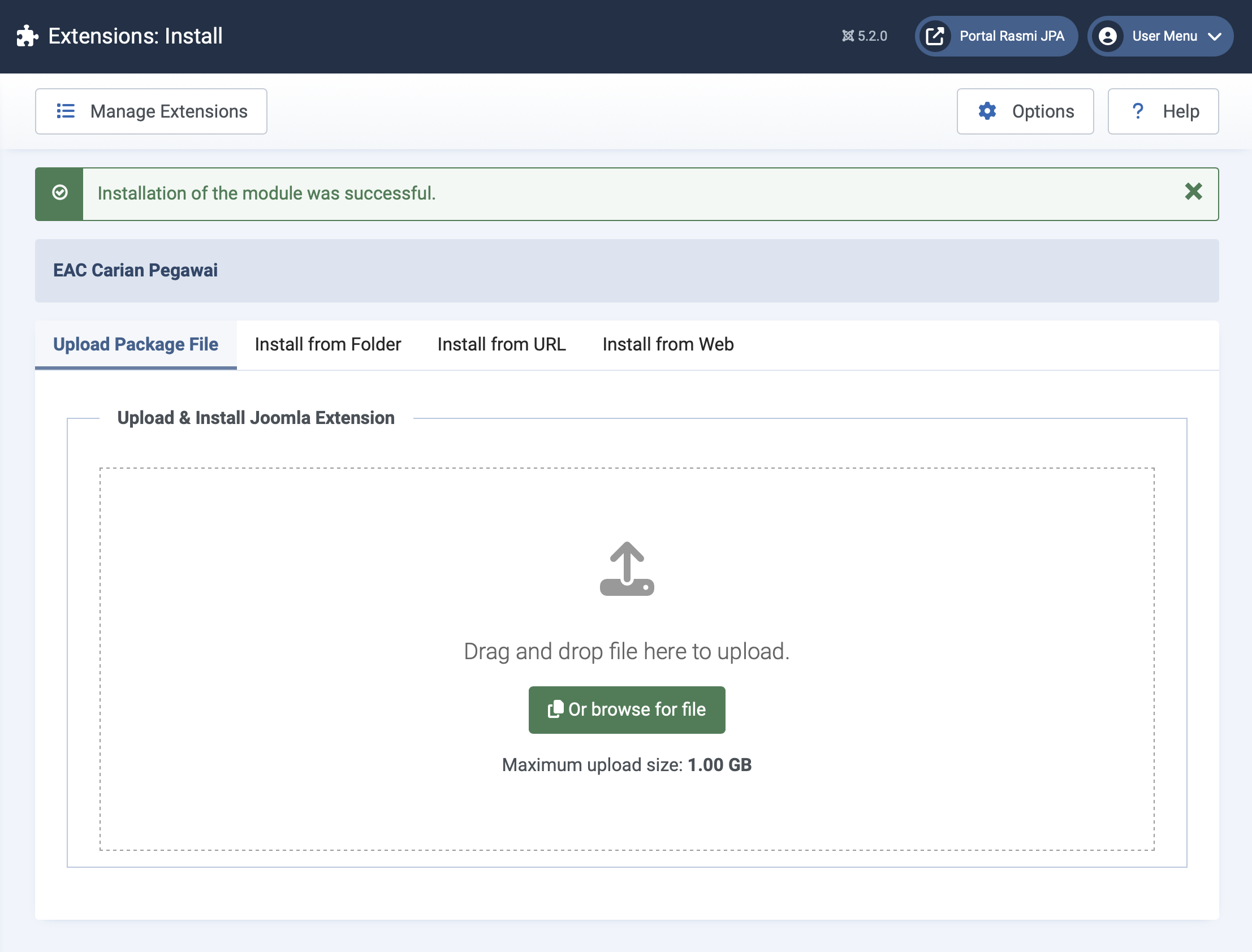The height and width of the screenshot is (952, 1252).
Task: Open the Manage Extensions page
Action: point(151,111)
